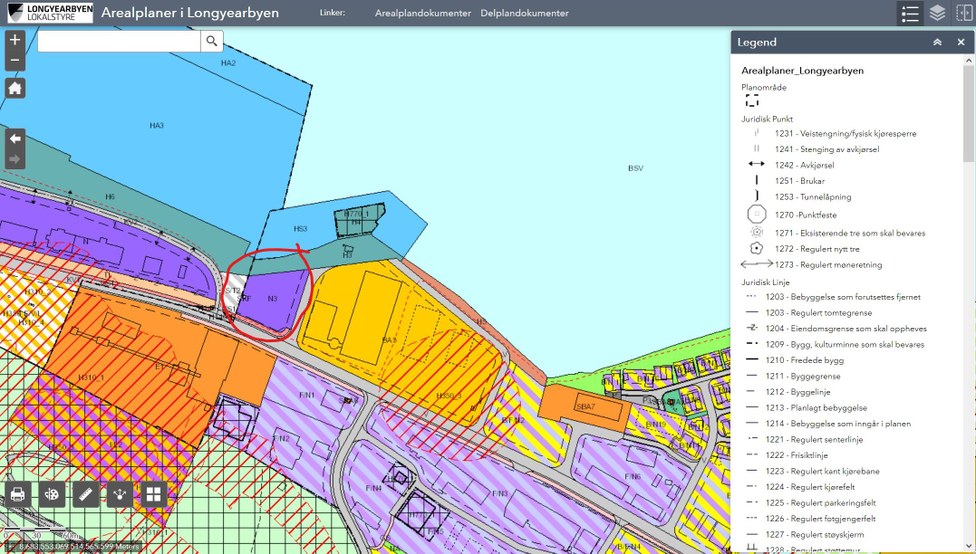
Task: Go back to the previous map extent
Action: 15,139
